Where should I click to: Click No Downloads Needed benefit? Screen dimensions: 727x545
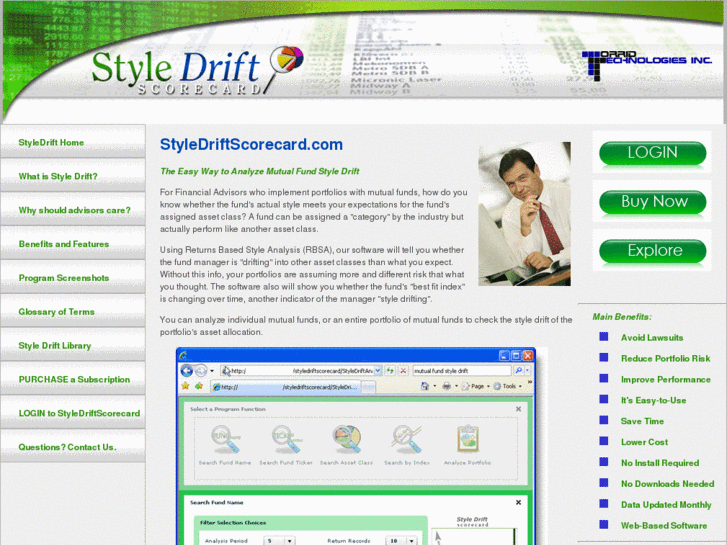667,484
